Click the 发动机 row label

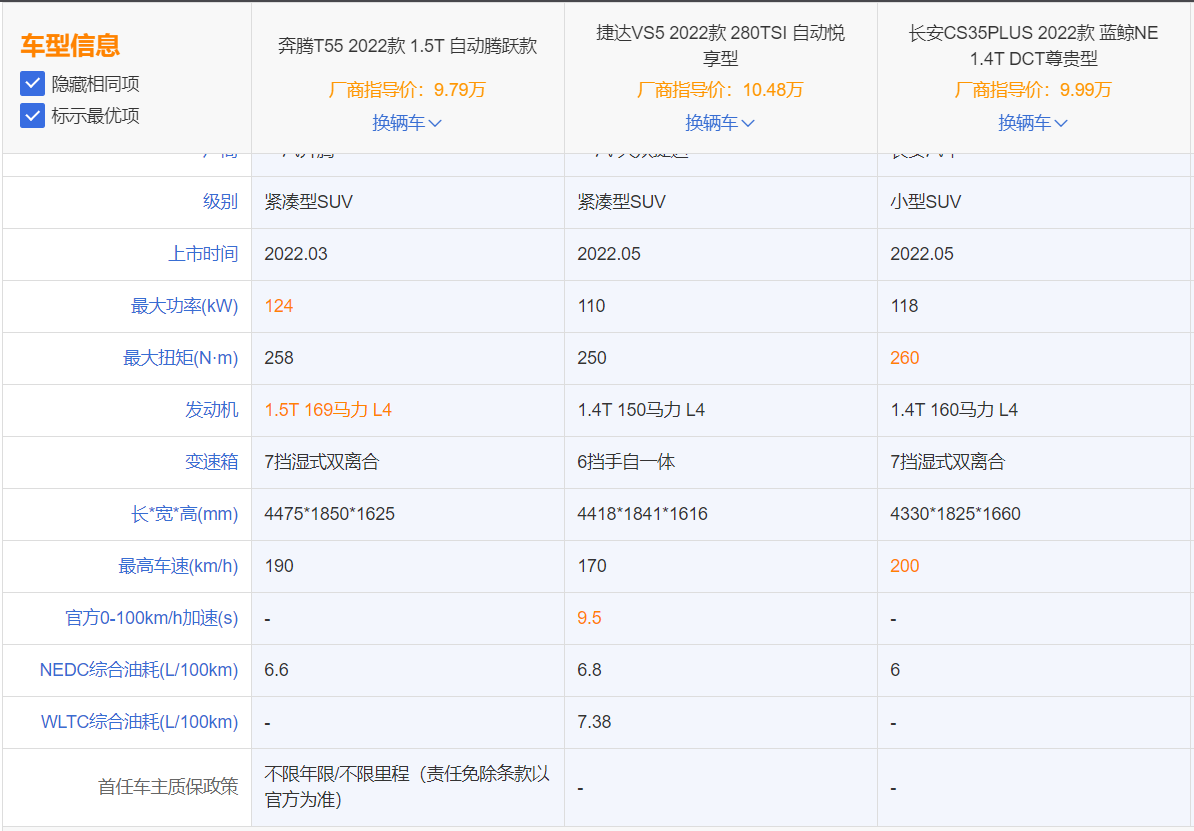click(212, 410)
